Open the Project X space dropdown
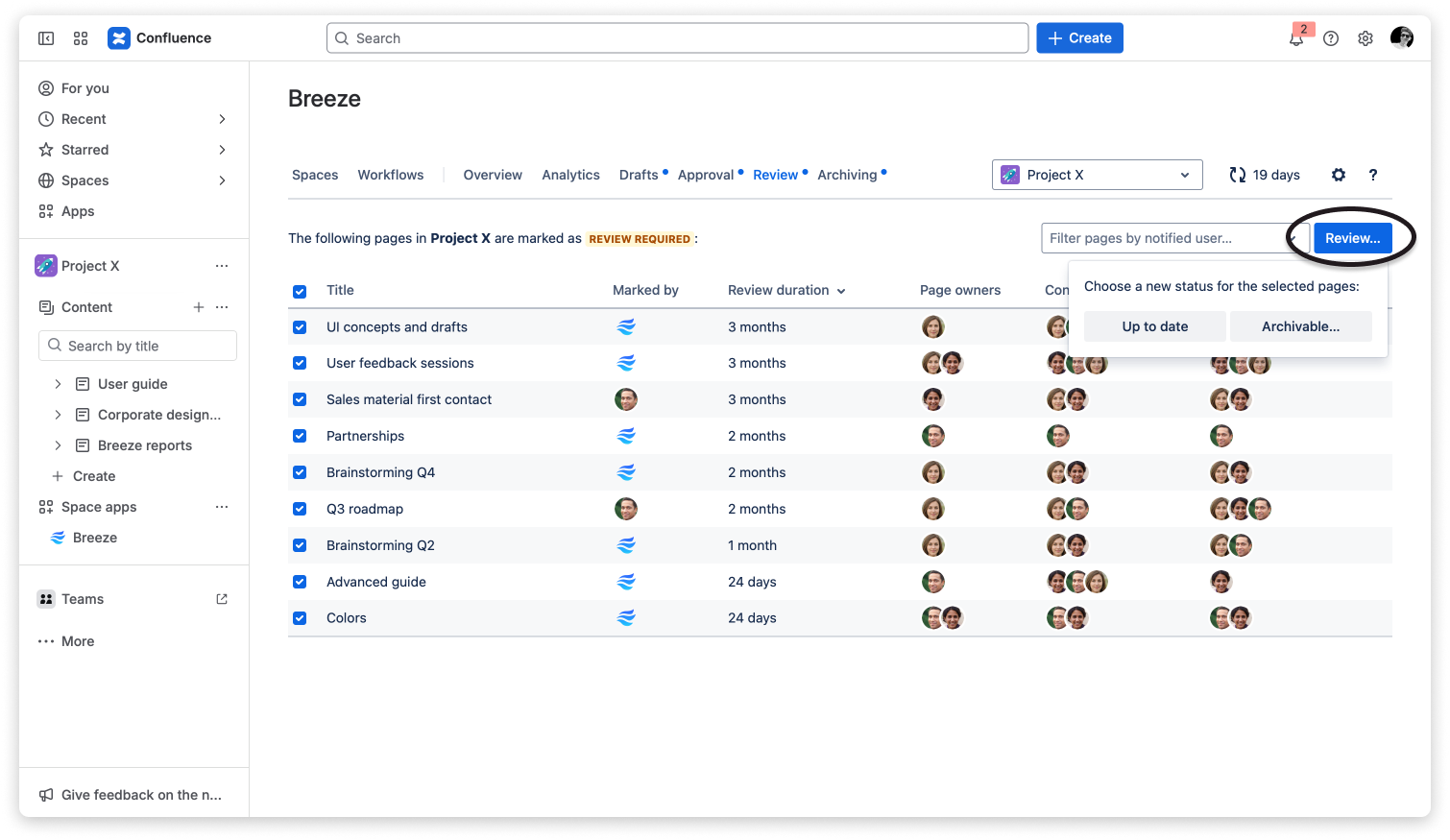This screenshot has width=1450, height=840. click(x=1096, y=175)
